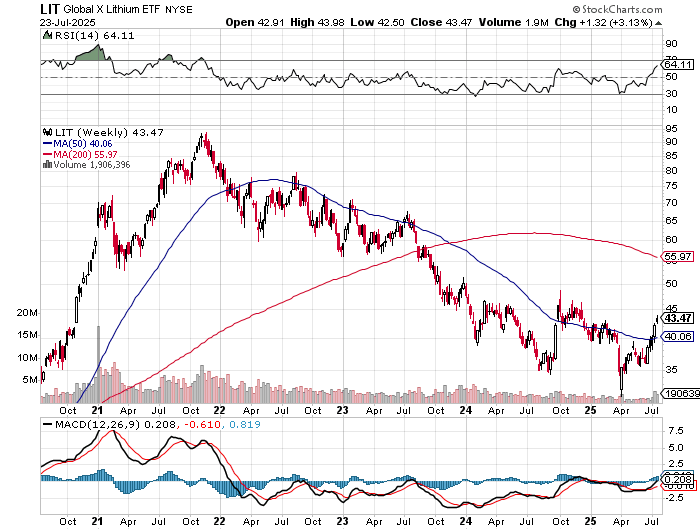Click the LIT Weekly candlestick legend icon
Image resolution: width=700 pixels, height=530 pixels.
pos(46,131)
